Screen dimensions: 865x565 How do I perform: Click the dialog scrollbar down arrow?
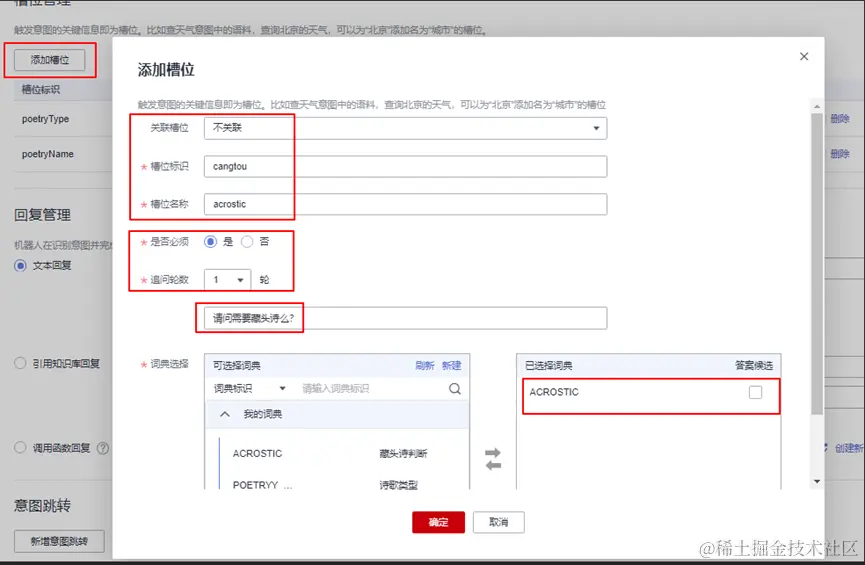[816, 481]
